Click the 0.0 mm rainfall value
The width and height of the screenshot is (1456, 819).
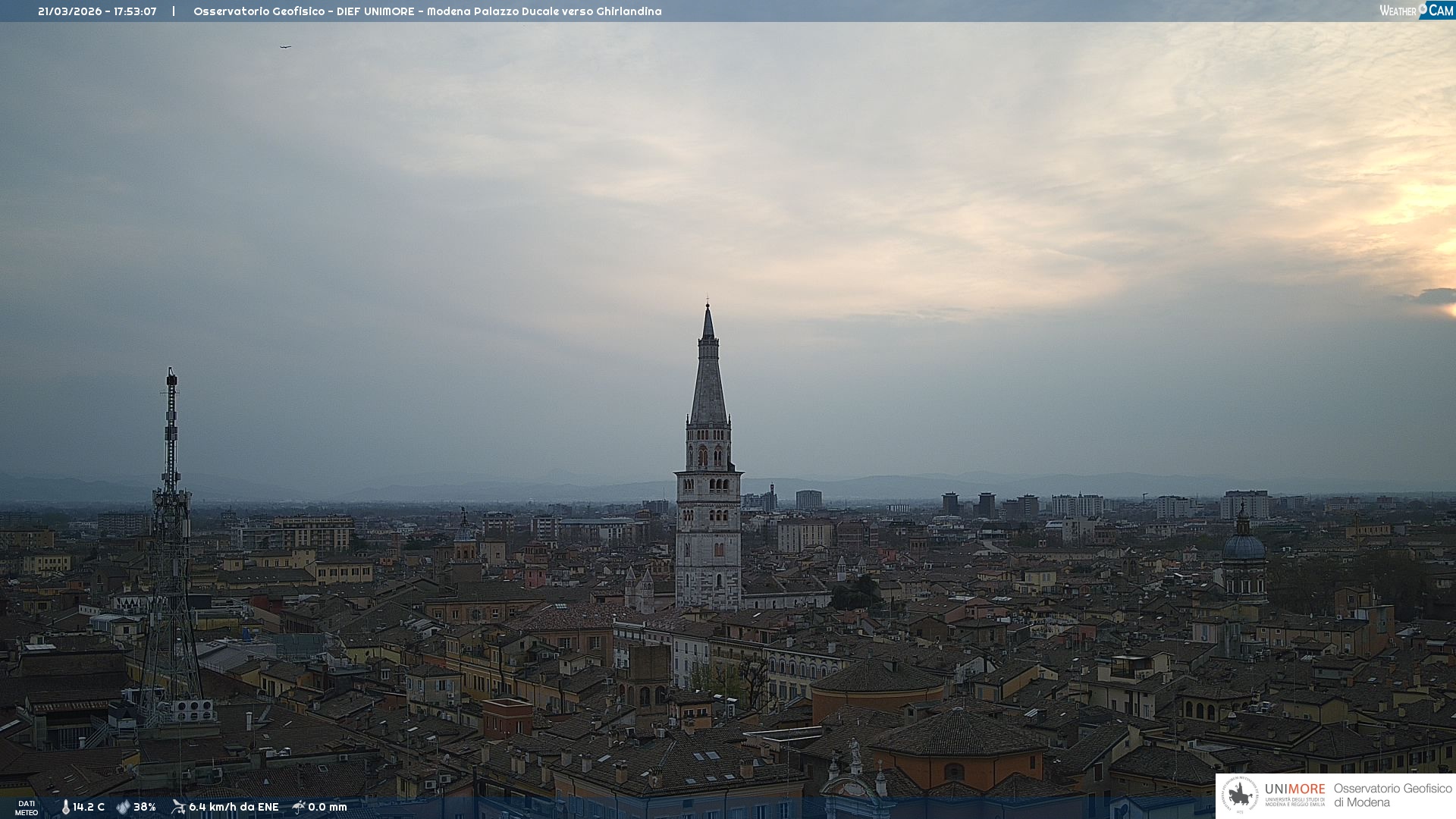pos(328,807)
